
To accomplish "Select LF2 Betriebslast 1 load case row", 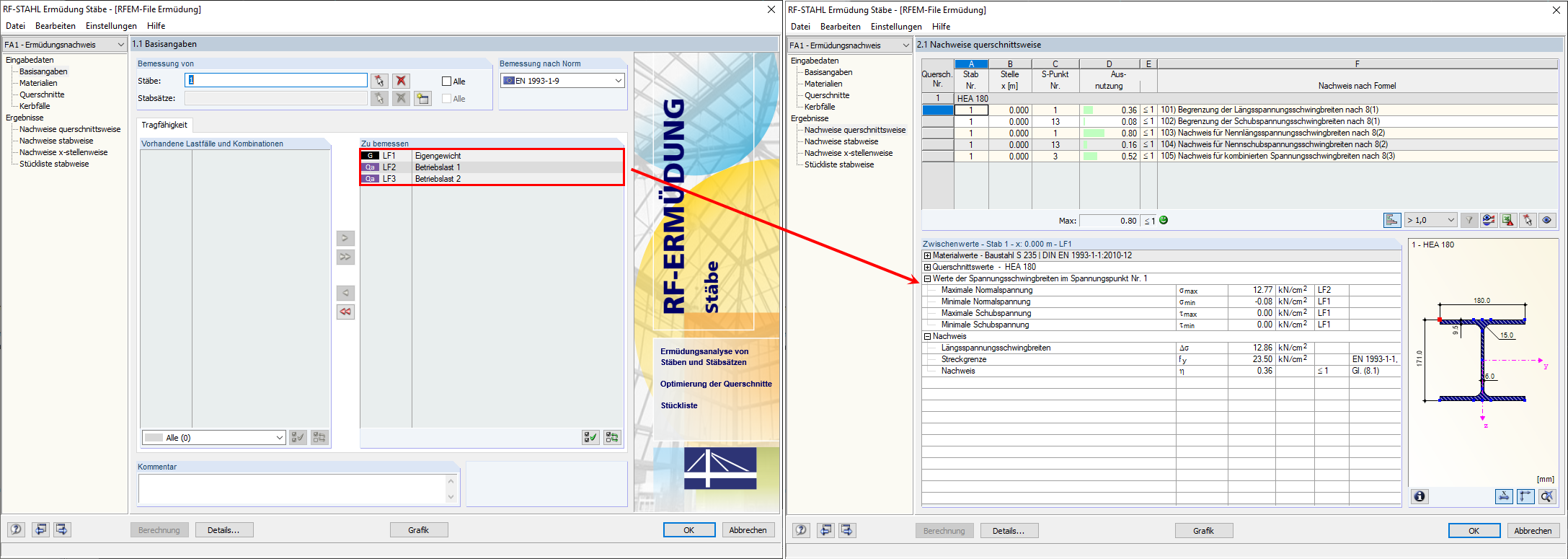I will 492,167.
